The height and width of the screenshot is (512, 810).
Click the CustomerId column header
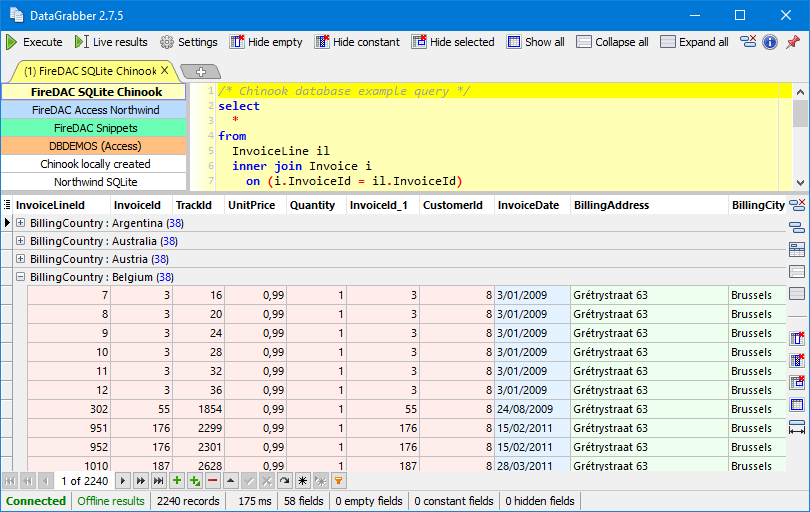(x=457, y=205)
